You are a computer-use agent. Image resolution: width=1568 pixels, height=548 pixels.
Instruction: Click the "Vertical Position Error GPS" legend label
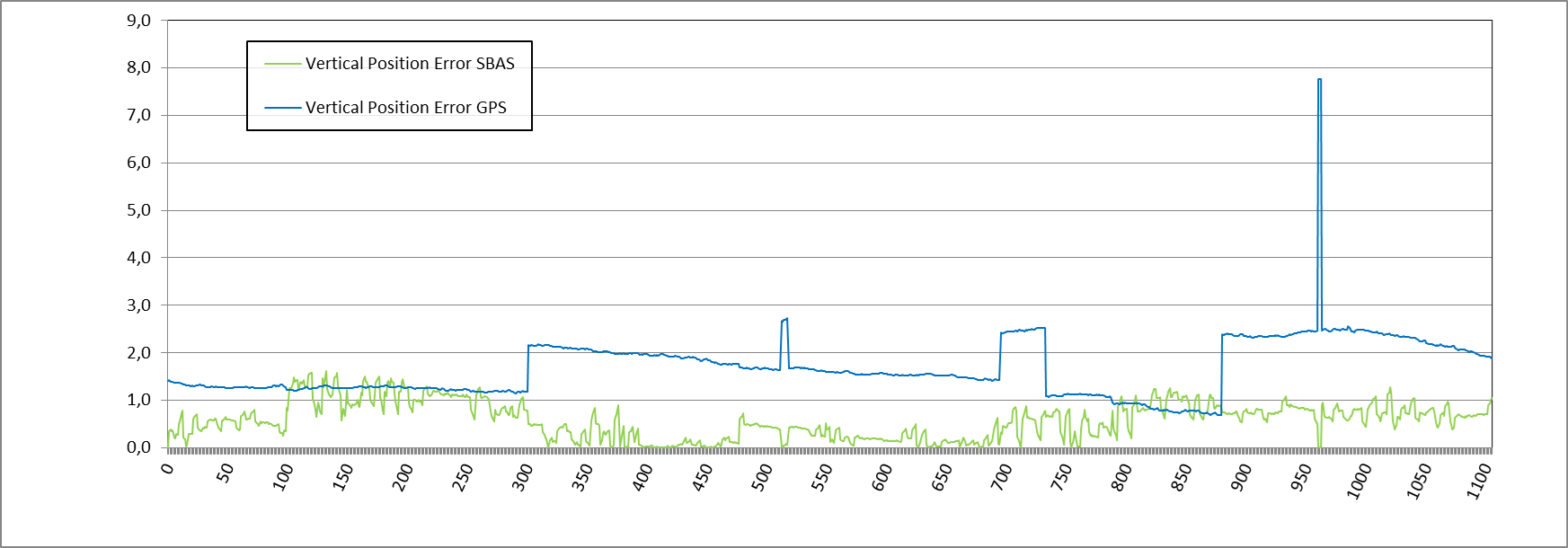405,108
